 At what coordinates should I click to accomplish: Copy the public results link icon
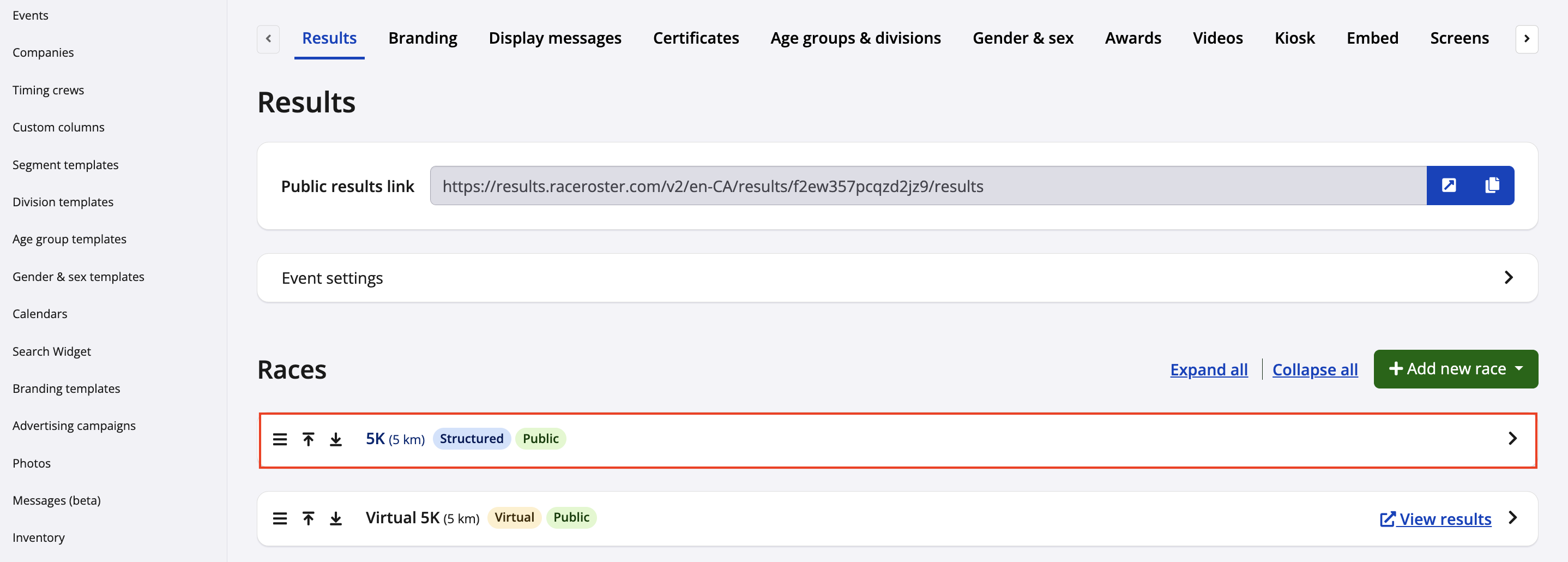click(1491, 185)
